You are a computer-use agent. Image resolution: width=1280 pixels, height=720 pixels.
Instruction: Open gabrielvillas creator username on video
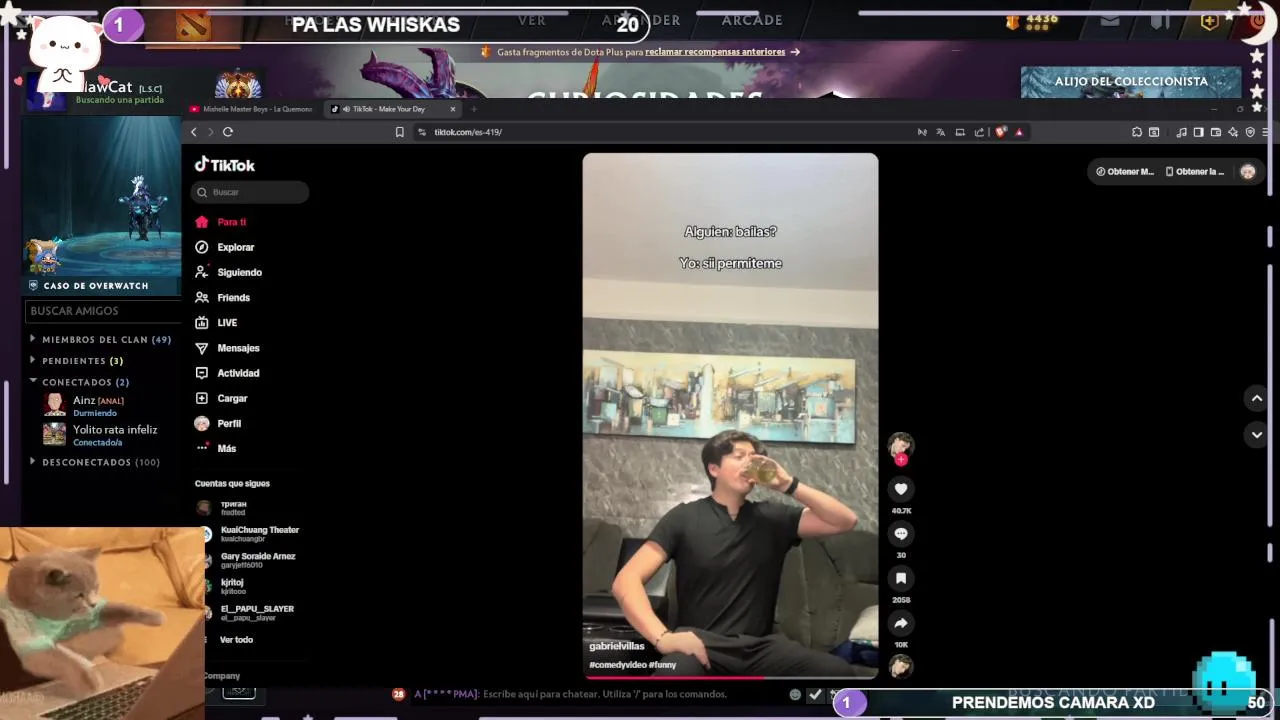pyautogui.click(x=617, y=646)
